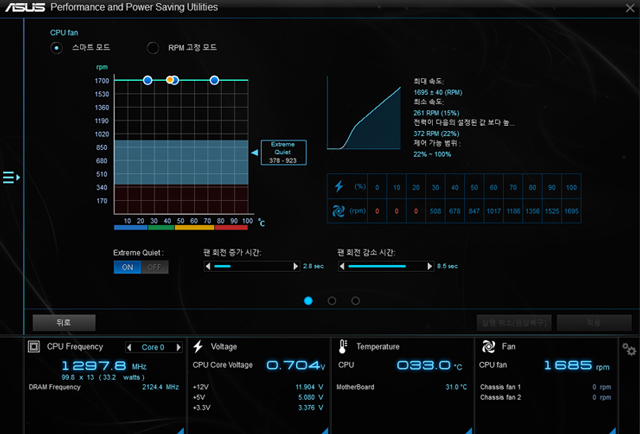Click right arrow of fan spin-down time slider
Image resolution: width=640 pixels, height=434 pixels.
pyautogui.click(x=429, y=266)
